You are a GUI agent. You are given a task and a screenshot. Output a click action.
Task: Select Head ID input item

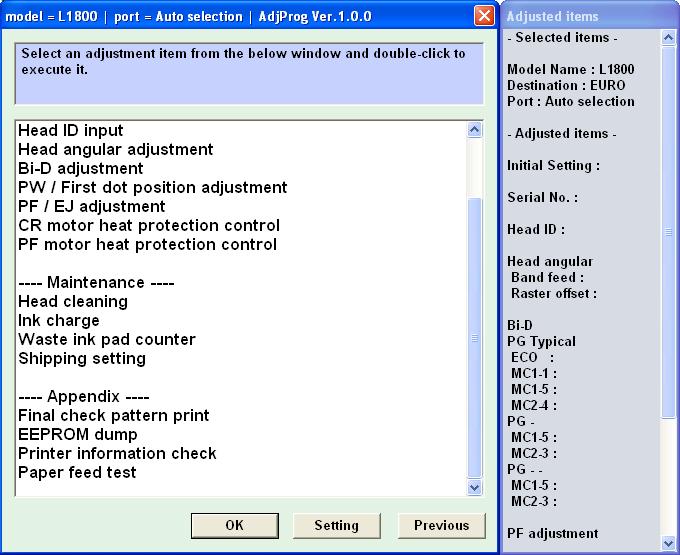[x=71, y=131]
